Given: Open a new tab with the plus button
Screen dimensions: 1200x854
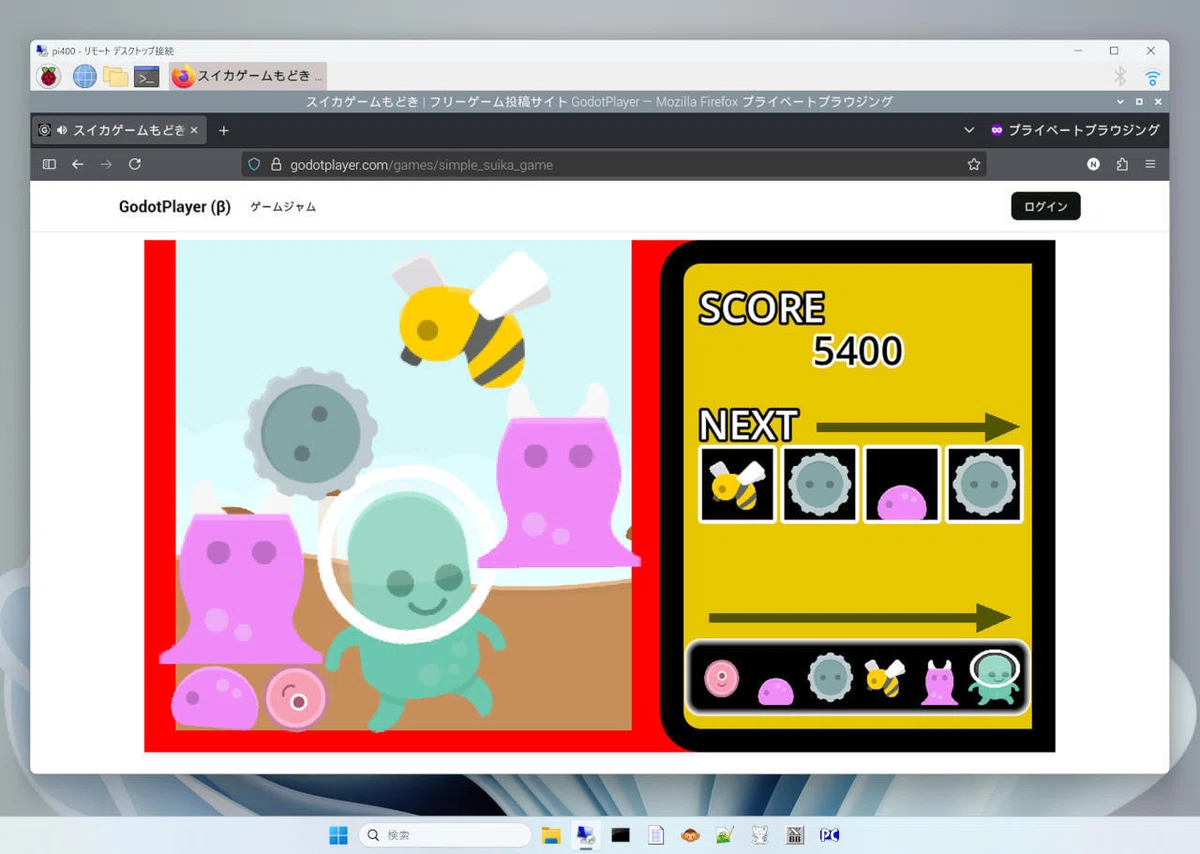Looking at the screenshot, I should [224, 130].
